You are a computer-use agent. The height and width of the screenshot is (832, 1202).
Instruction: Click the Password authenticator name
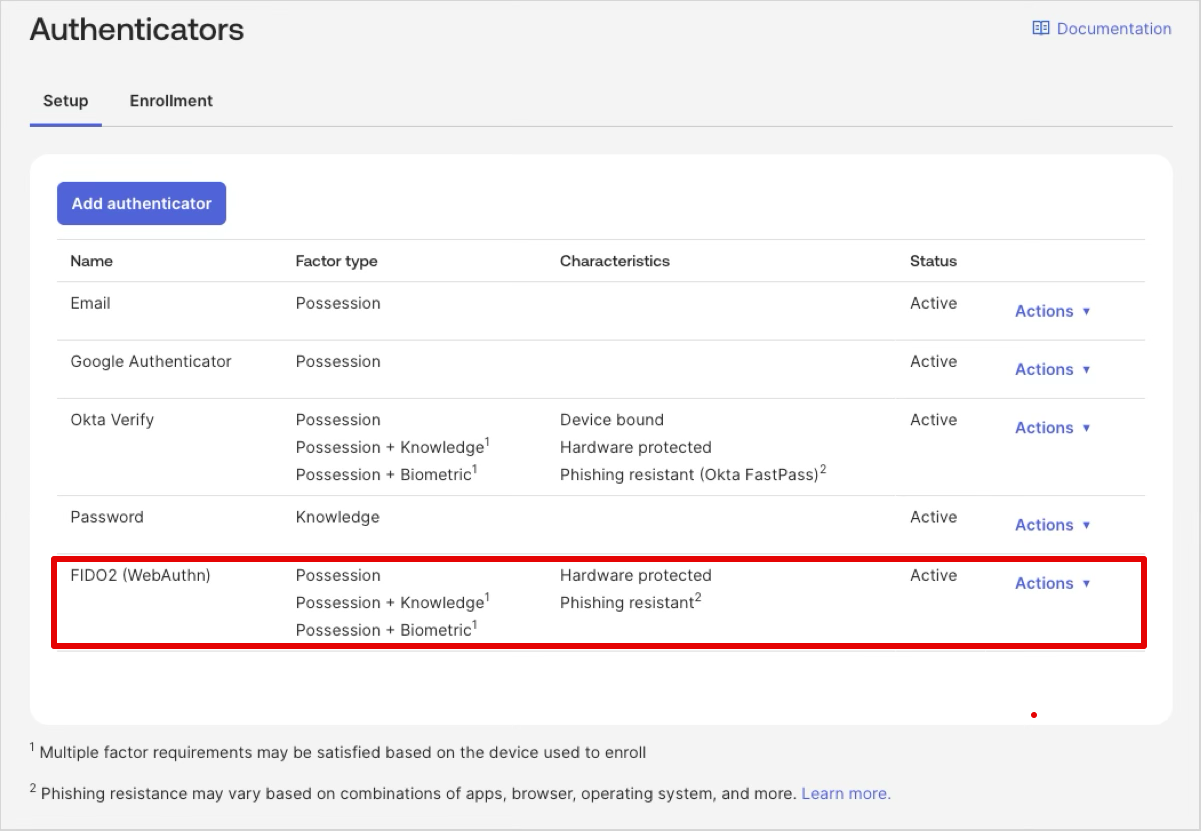pos(107,517)
